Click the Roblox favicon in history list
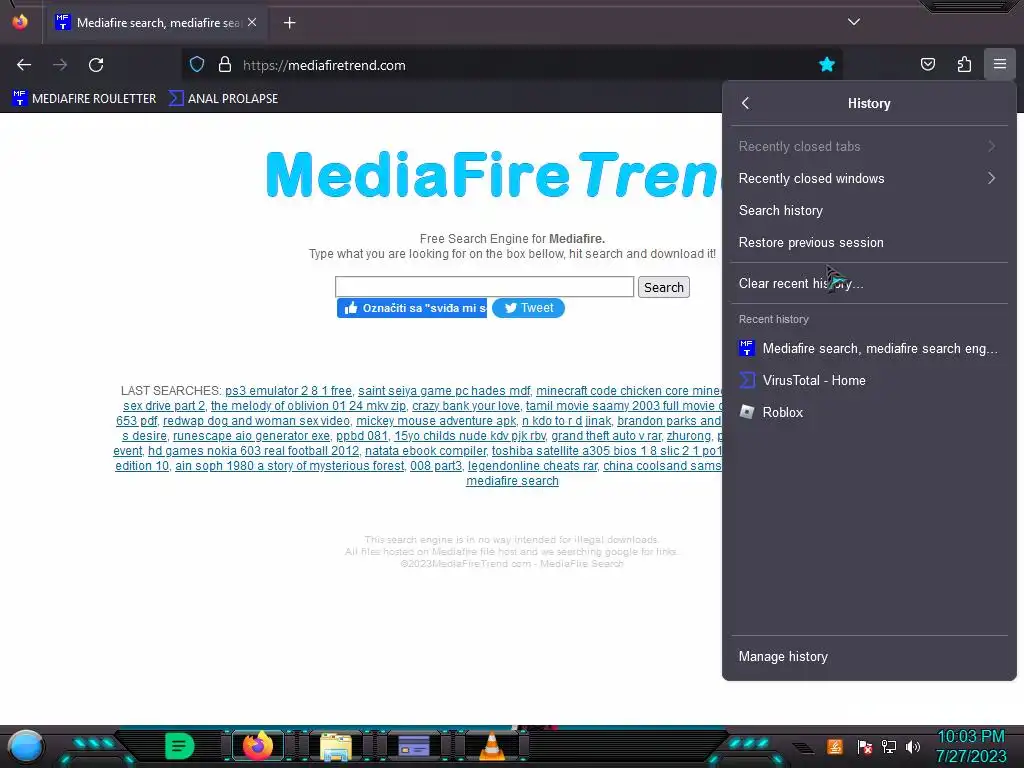The image size is (1024, 768). click(x=746, y=411)
